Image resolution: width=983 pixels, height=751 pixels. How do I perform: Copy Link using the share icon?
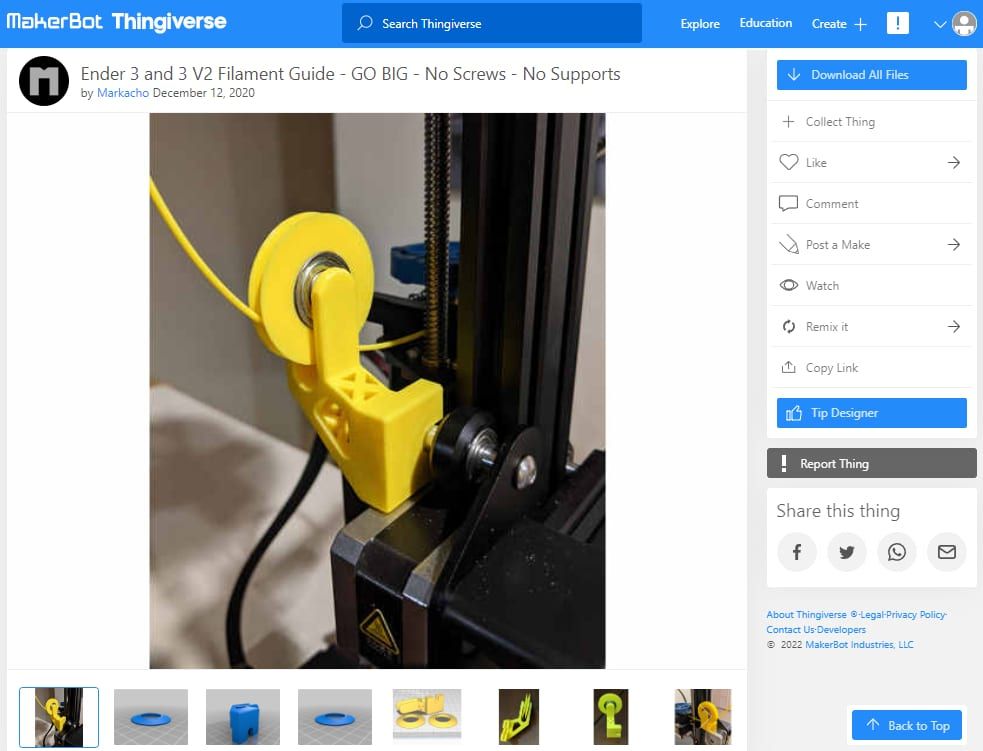(x=789, y=367)
